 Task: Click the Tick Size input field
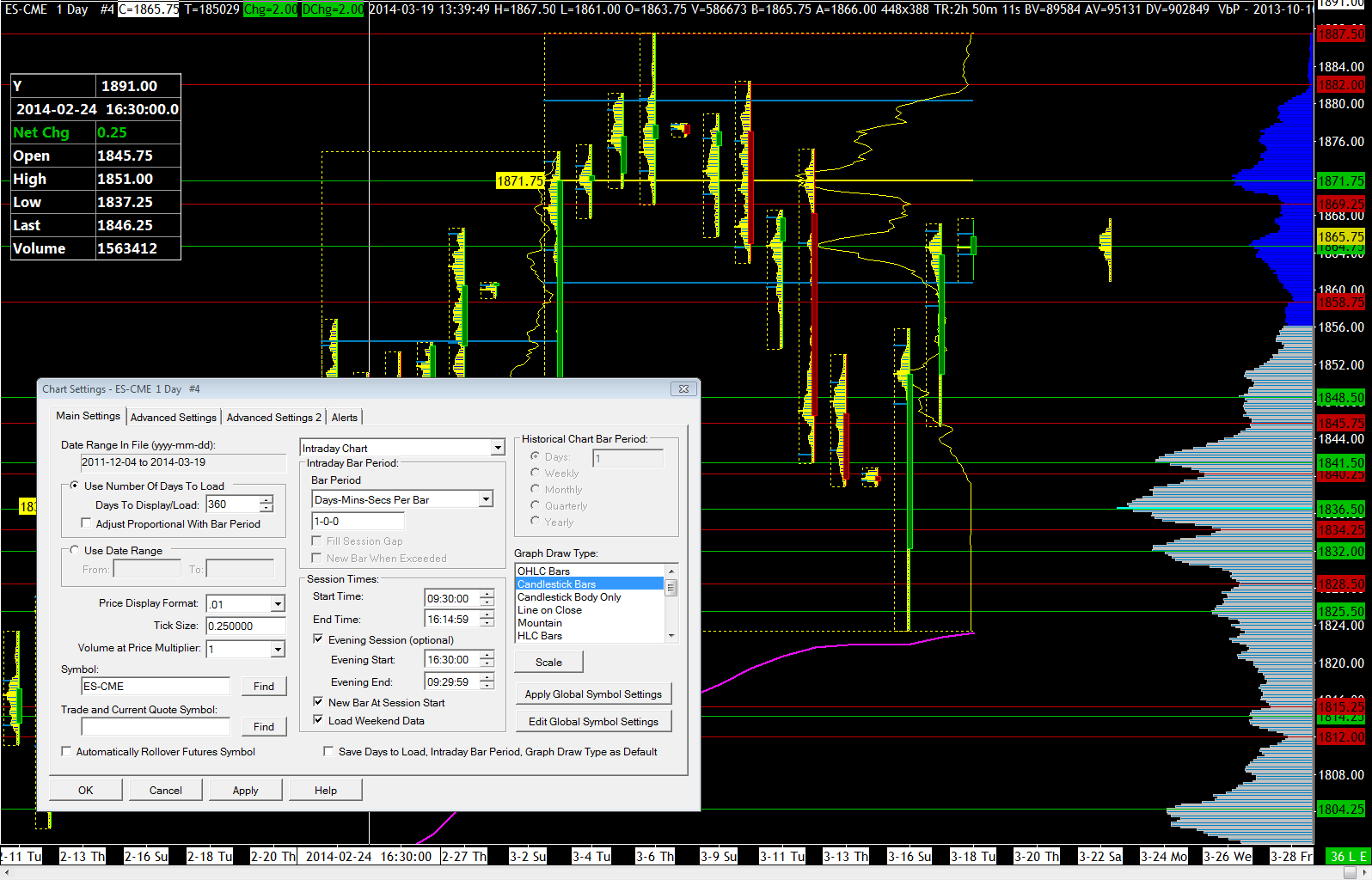tap(245, 626)
